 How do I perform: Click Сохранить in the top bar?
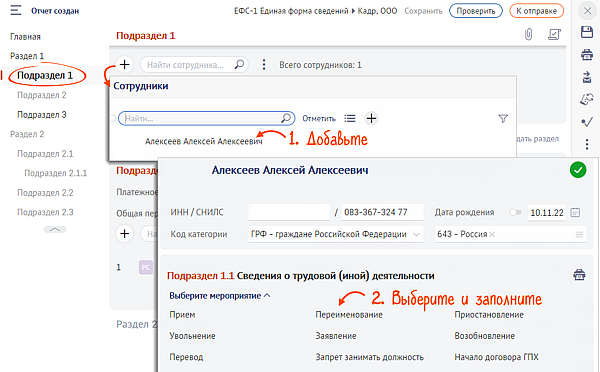pos(423,11)
